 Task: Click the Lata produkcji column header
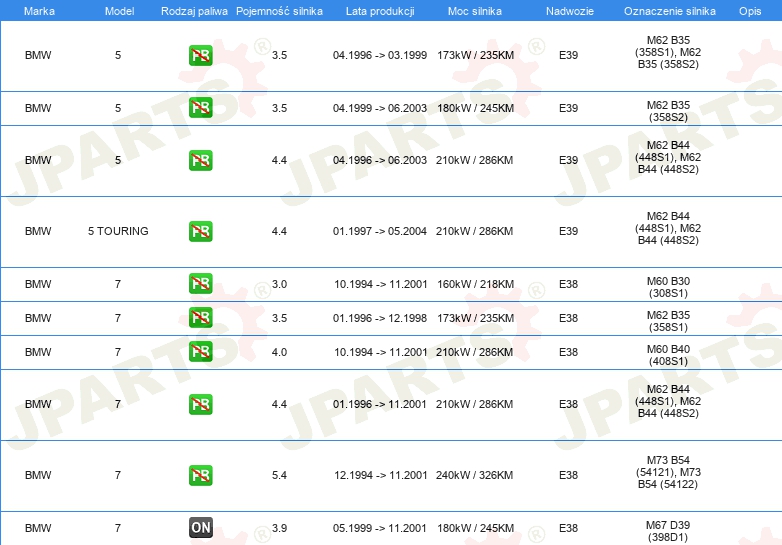380,11
